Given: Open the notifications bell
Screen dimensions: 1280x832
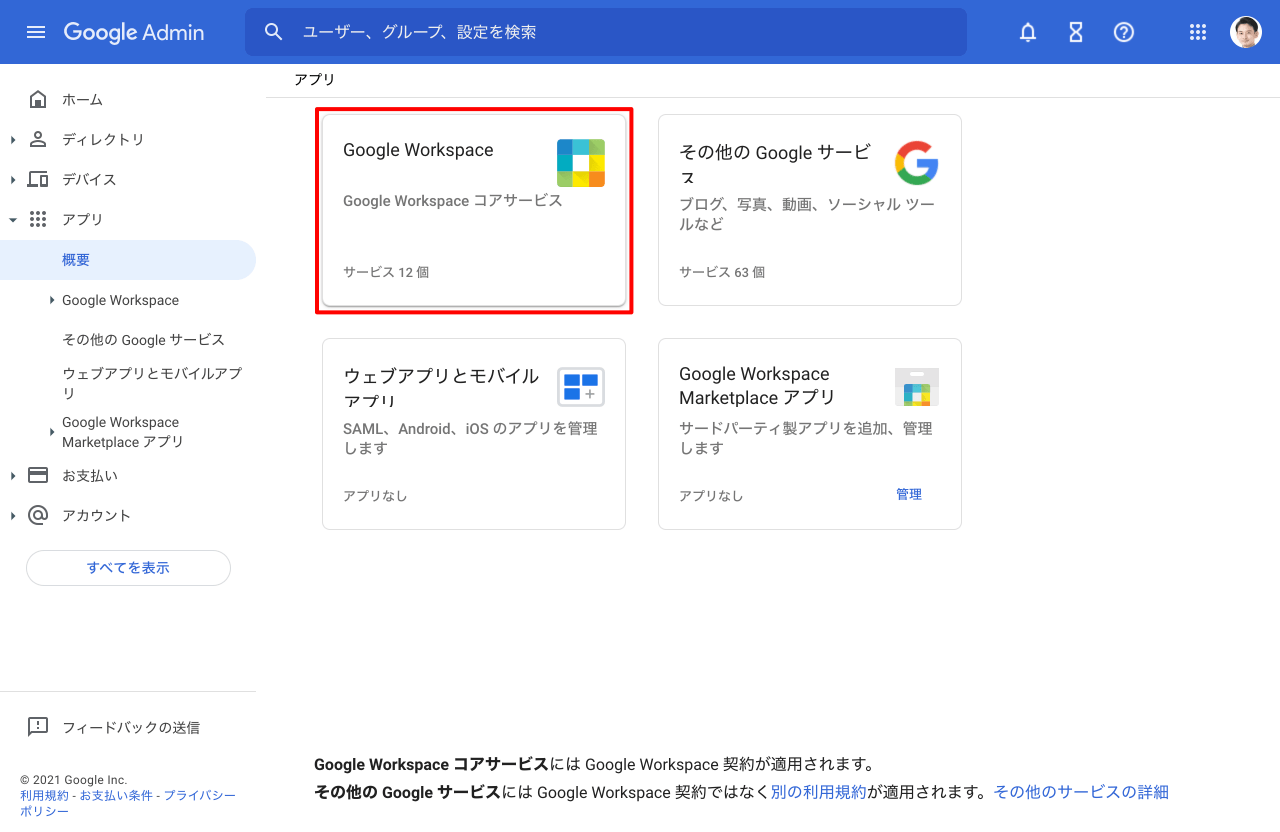Looking at the screenshot, I should click(x=1028, y=32).
